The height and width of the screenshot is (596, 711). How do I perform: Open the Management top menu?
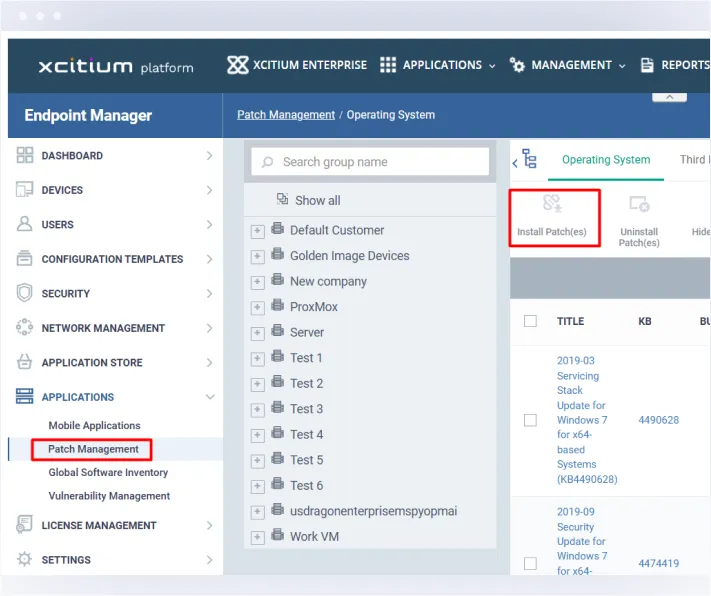(570, 65)
